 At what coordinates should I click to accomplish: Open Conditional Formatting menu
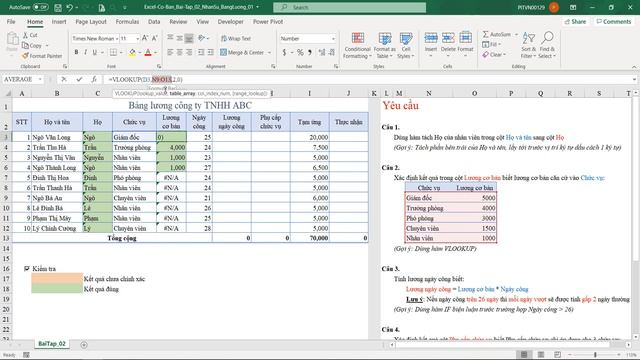[357, 45]
